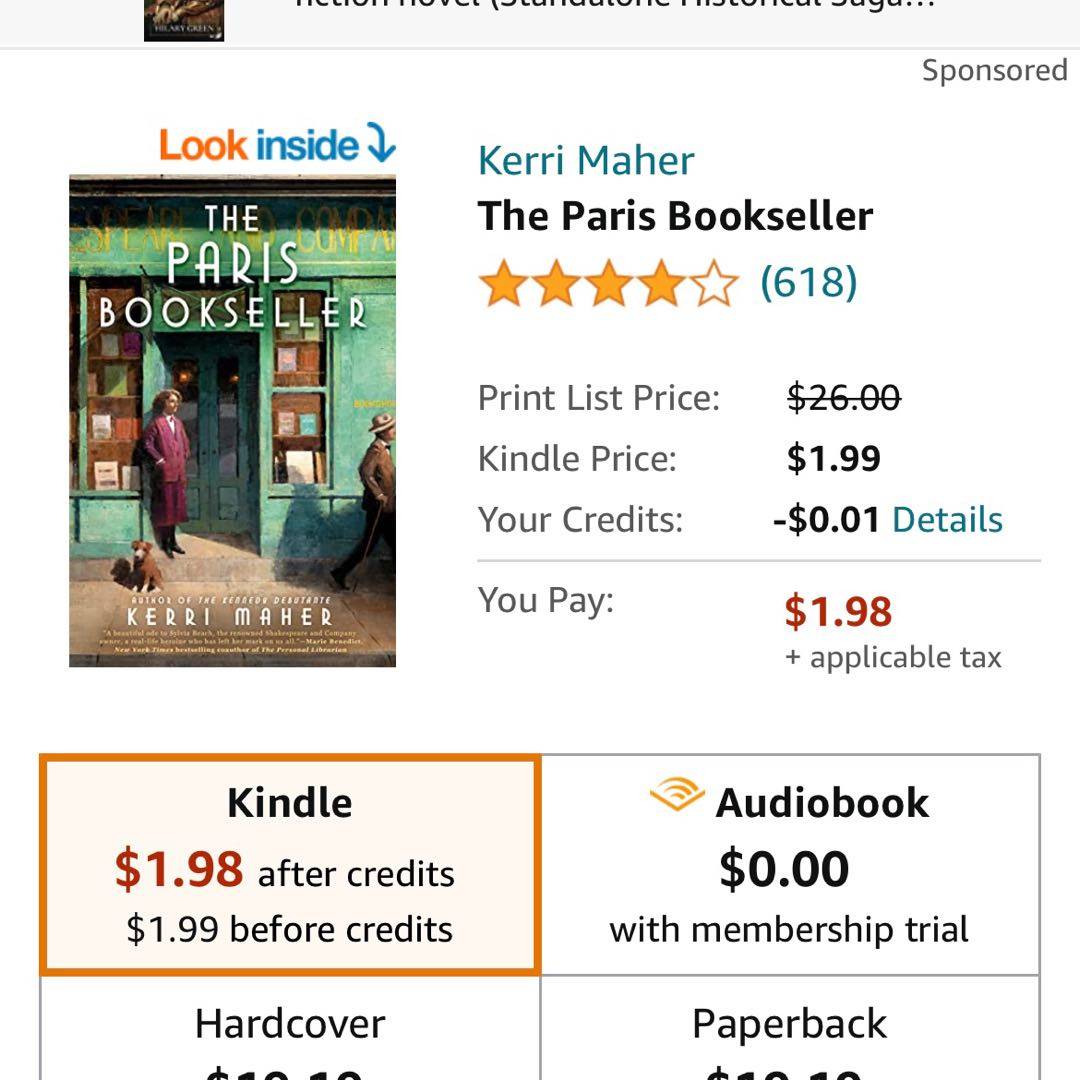Open The Paris Bookseller cover image
Viewport: 1080px width, 1080px height.
point(232,421)
